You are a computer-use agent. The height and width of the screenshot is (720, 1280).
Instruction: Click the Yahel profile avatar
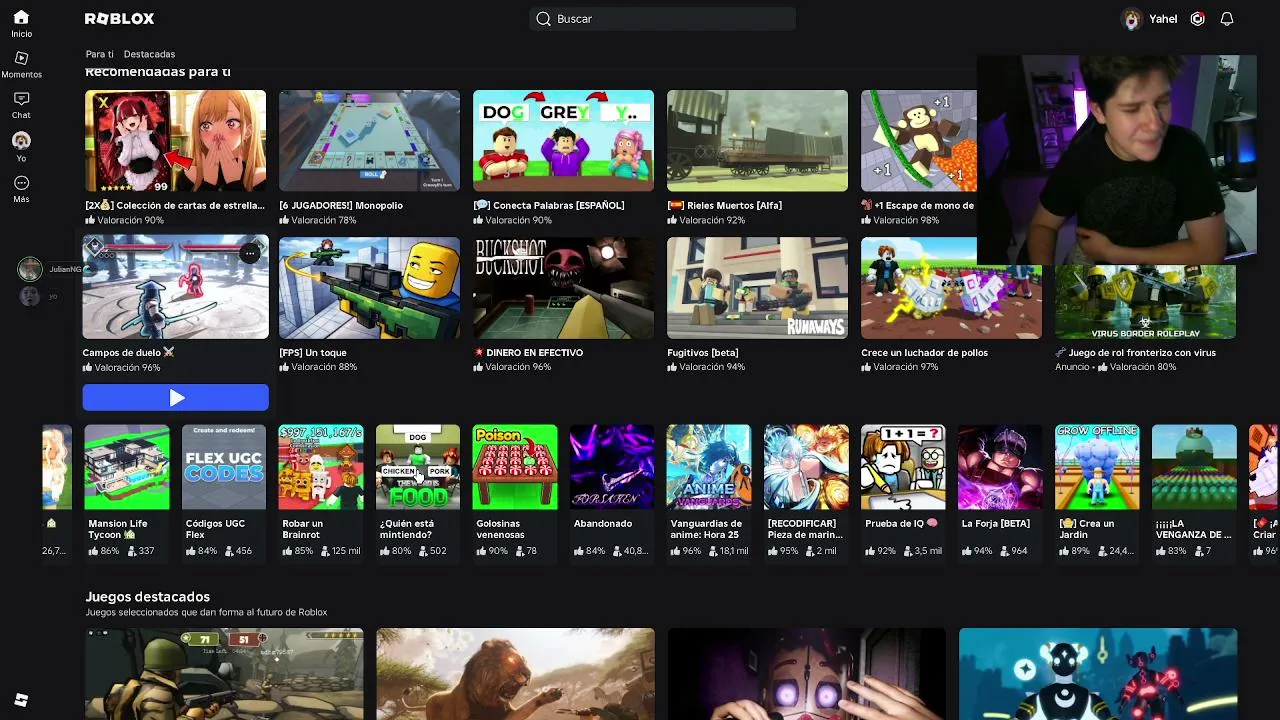(1132, 19)
